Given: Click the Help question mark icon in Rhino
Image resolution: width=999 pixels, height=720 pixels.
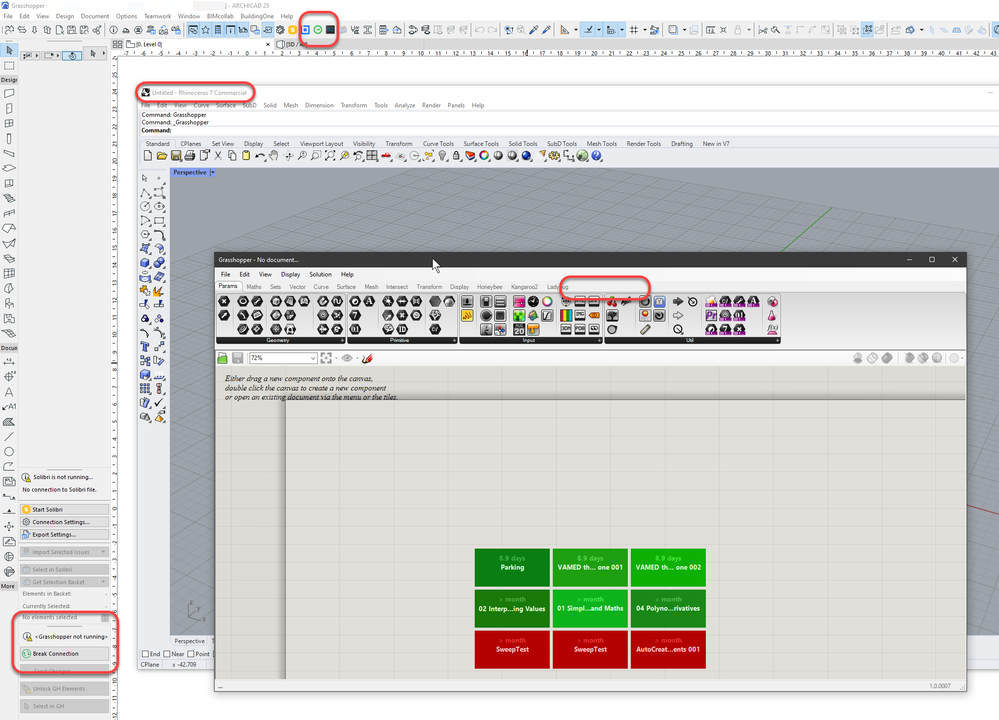Looking at the screenshot, I should click(596, 156).
